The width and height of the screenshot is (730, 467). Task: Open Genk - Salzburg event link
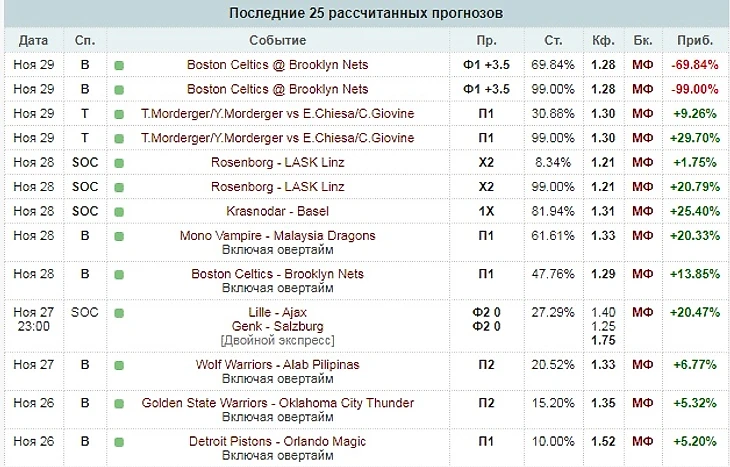(x=277, y=326)
